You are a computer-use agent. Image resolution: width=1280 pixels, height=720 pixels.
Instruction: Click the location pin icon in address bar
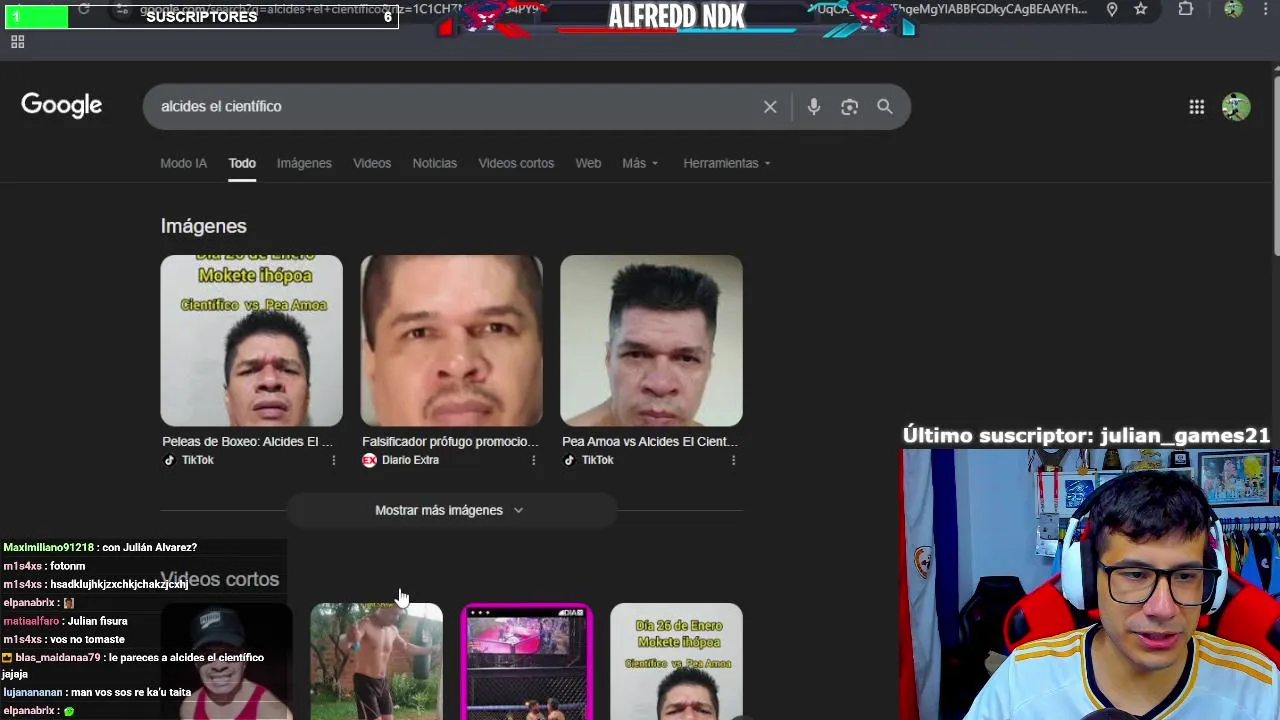point(1112,9)
